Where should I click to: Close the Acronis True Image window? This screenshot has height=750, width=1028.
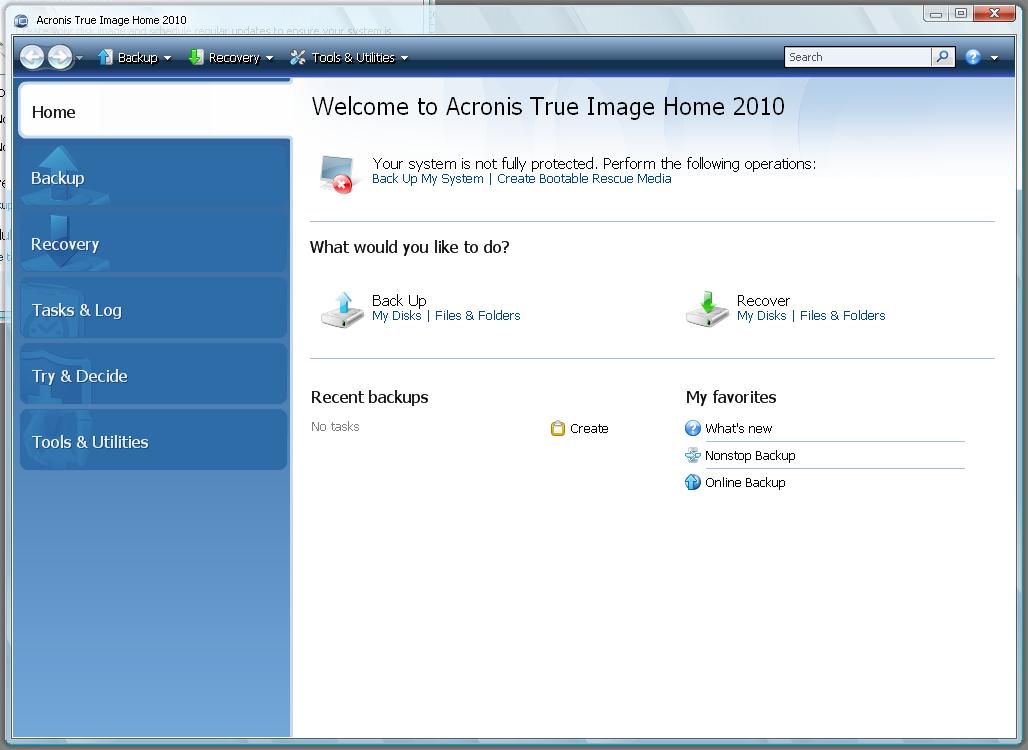coord(995,14)
